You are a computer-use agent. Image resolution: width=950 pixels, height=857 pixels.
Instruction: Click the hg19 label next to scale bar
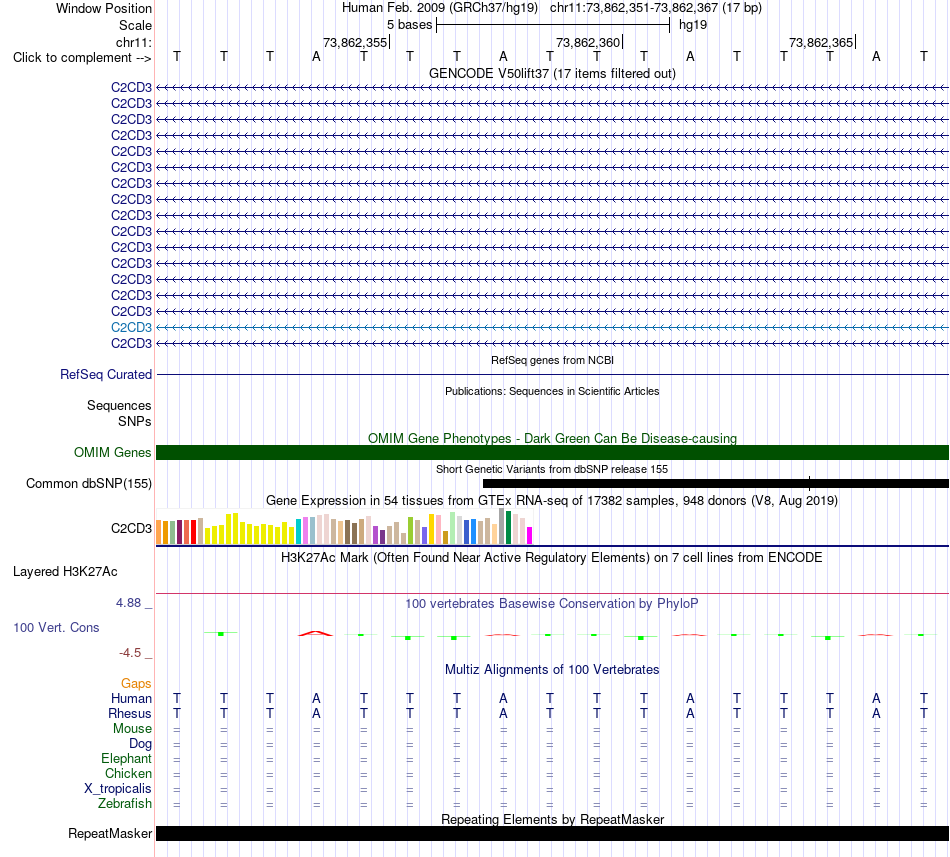pos(693,25)
